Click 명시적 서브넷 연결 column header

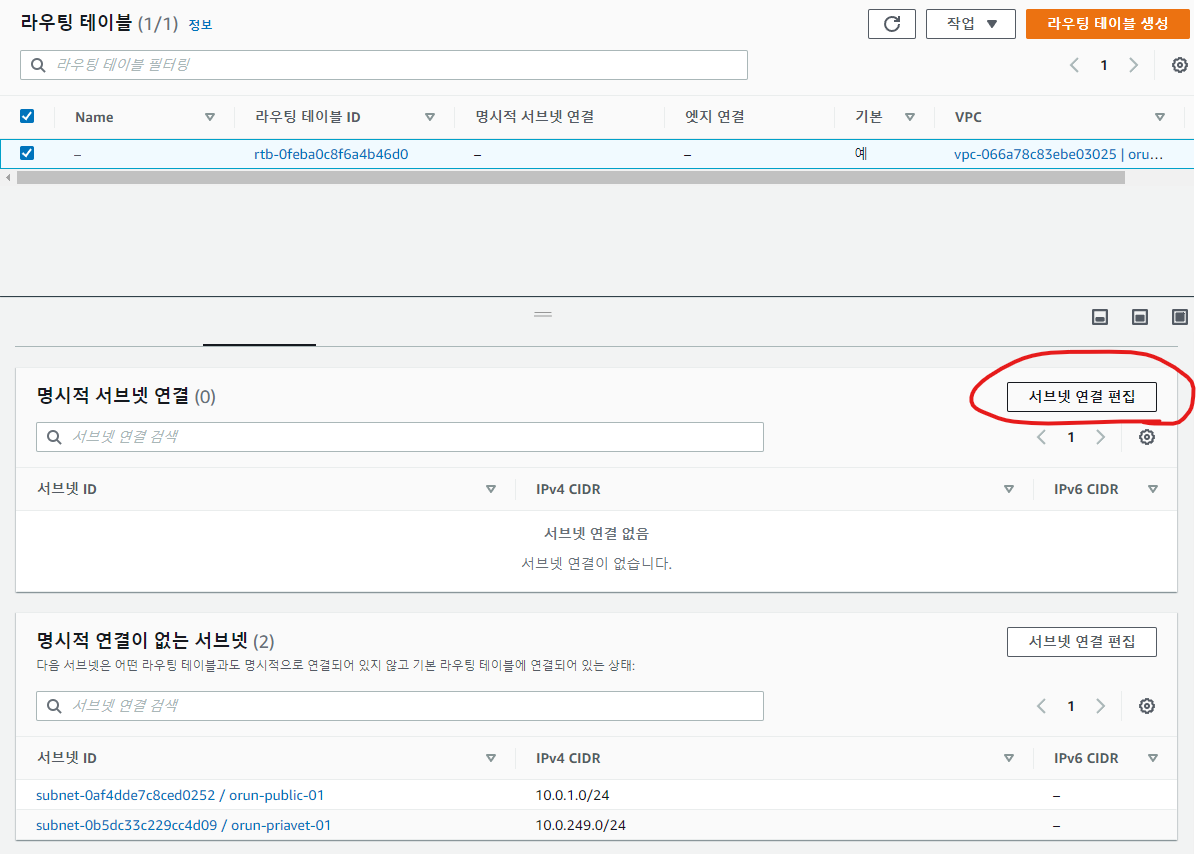tap(535, 117)
